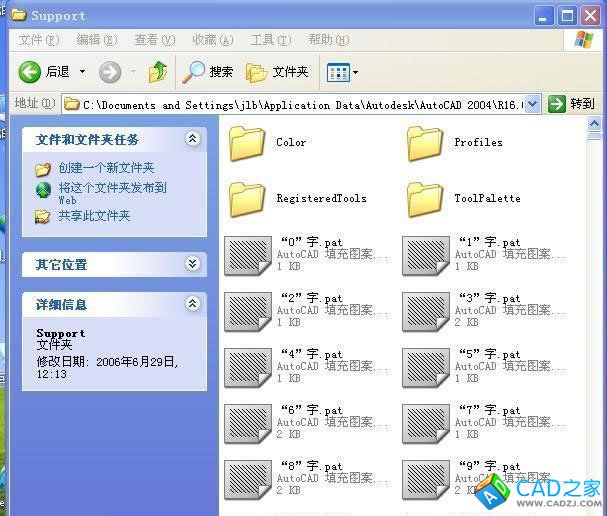607x516 pixels.
Task: Collapse the 文件和文件夹任务 panel
Action: click(x=192, y=139)
